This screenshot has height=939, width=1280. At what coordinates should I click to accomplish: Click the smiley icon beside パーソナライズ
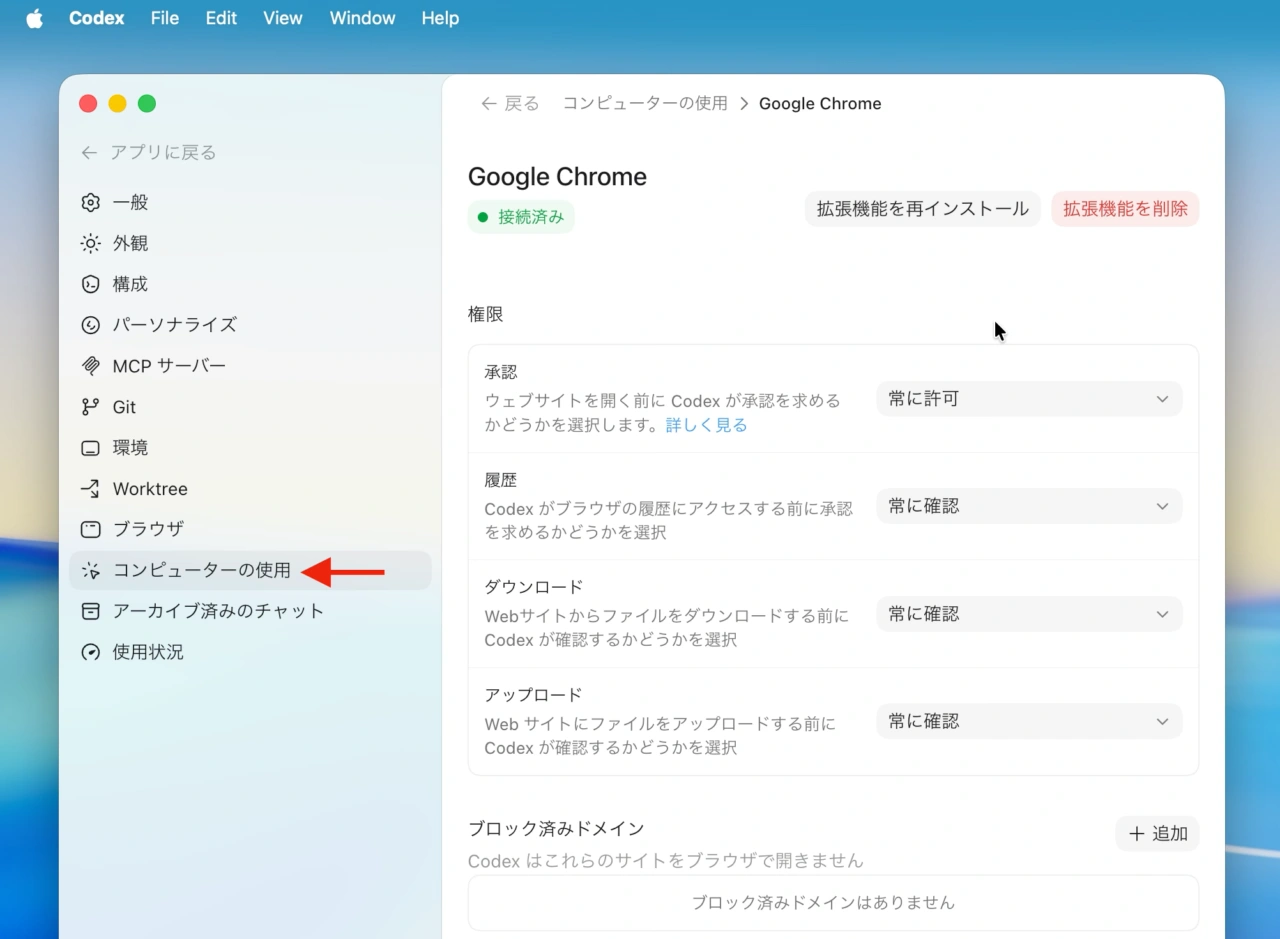click(90, 325)
